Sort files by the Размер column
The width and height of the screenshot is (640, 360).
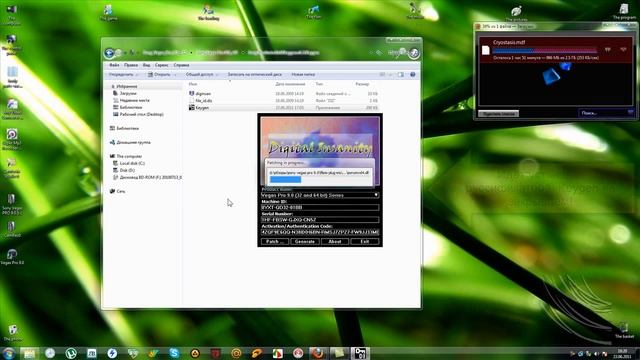(x=362, y=84)
